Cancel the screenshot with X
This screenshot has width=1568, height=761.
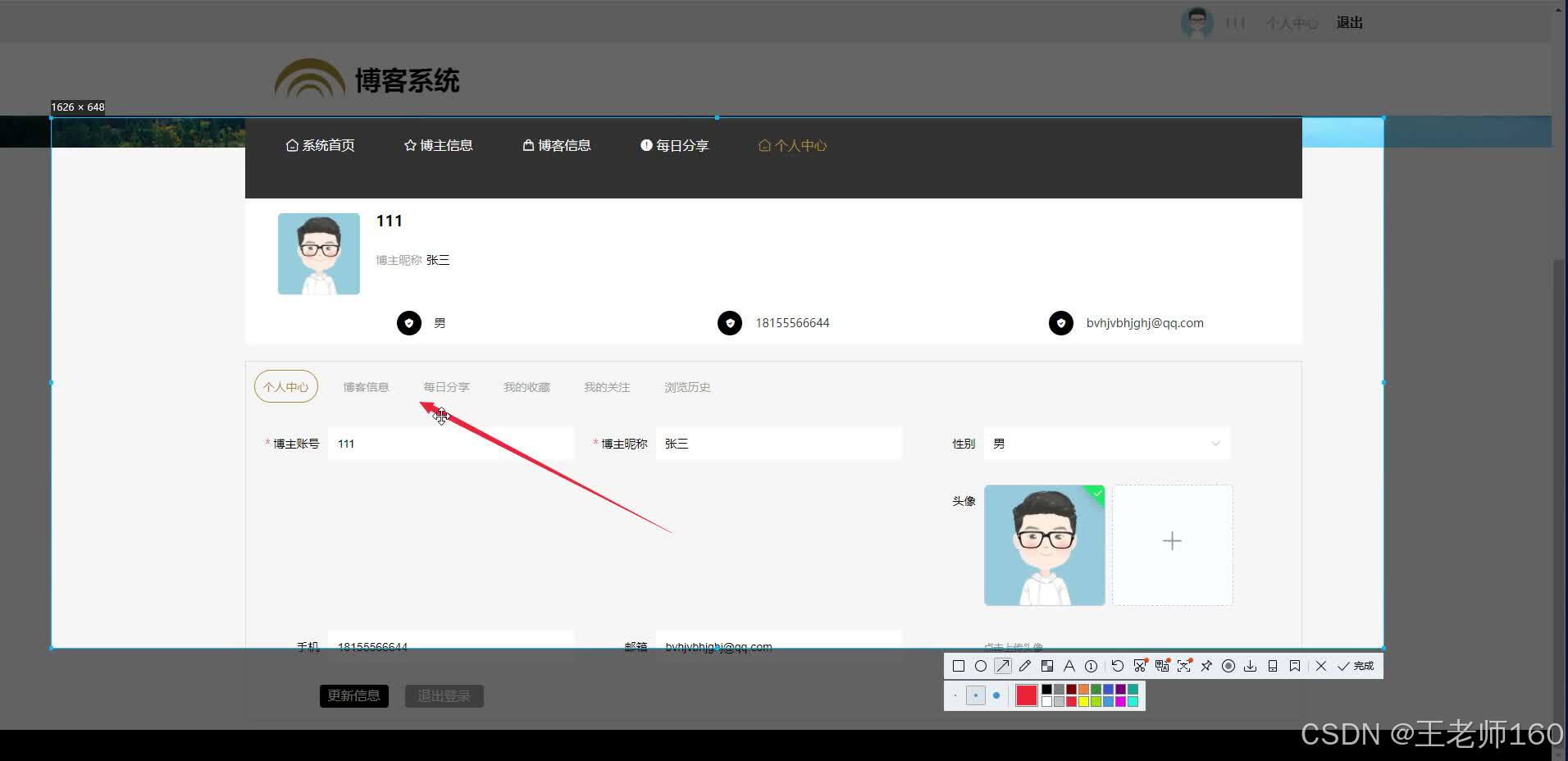pyautogui.click(x=1321, y=666)
